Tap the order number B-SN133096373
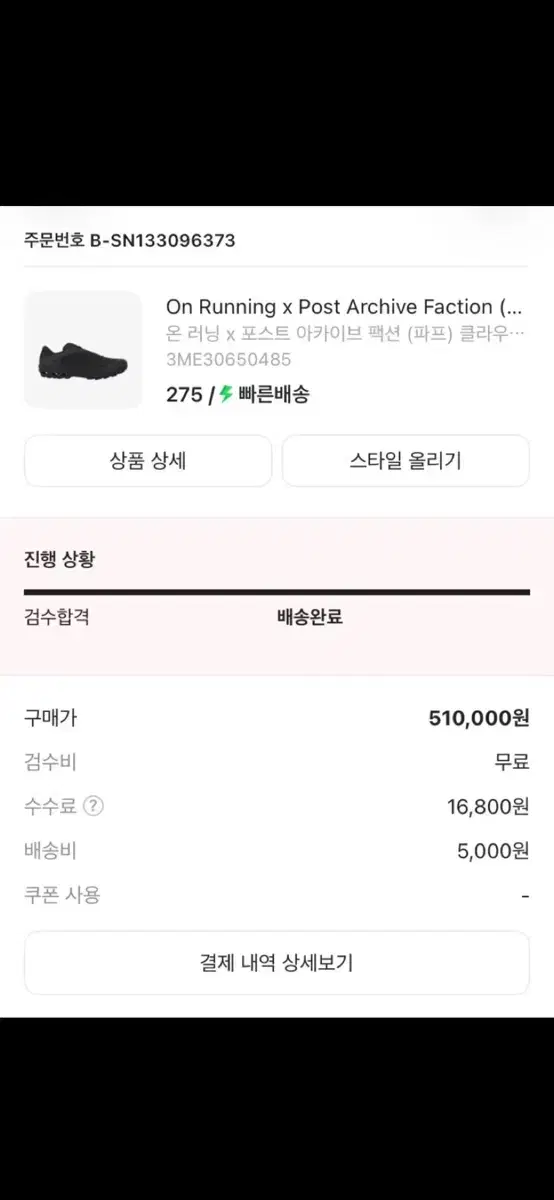 coord(162,241)
